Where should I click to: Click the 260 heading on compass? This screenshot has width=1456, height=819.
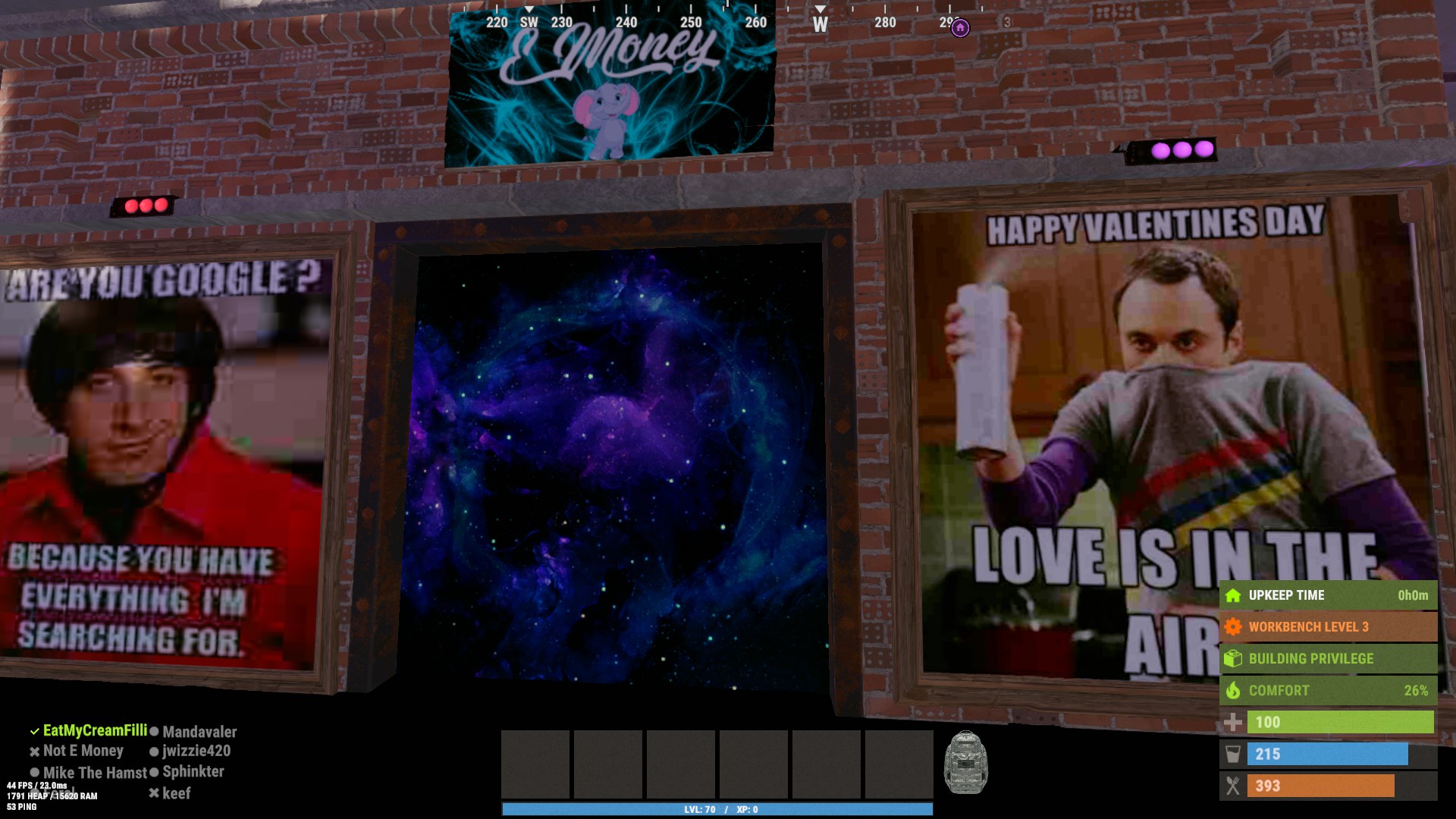(x=756, y=23)
